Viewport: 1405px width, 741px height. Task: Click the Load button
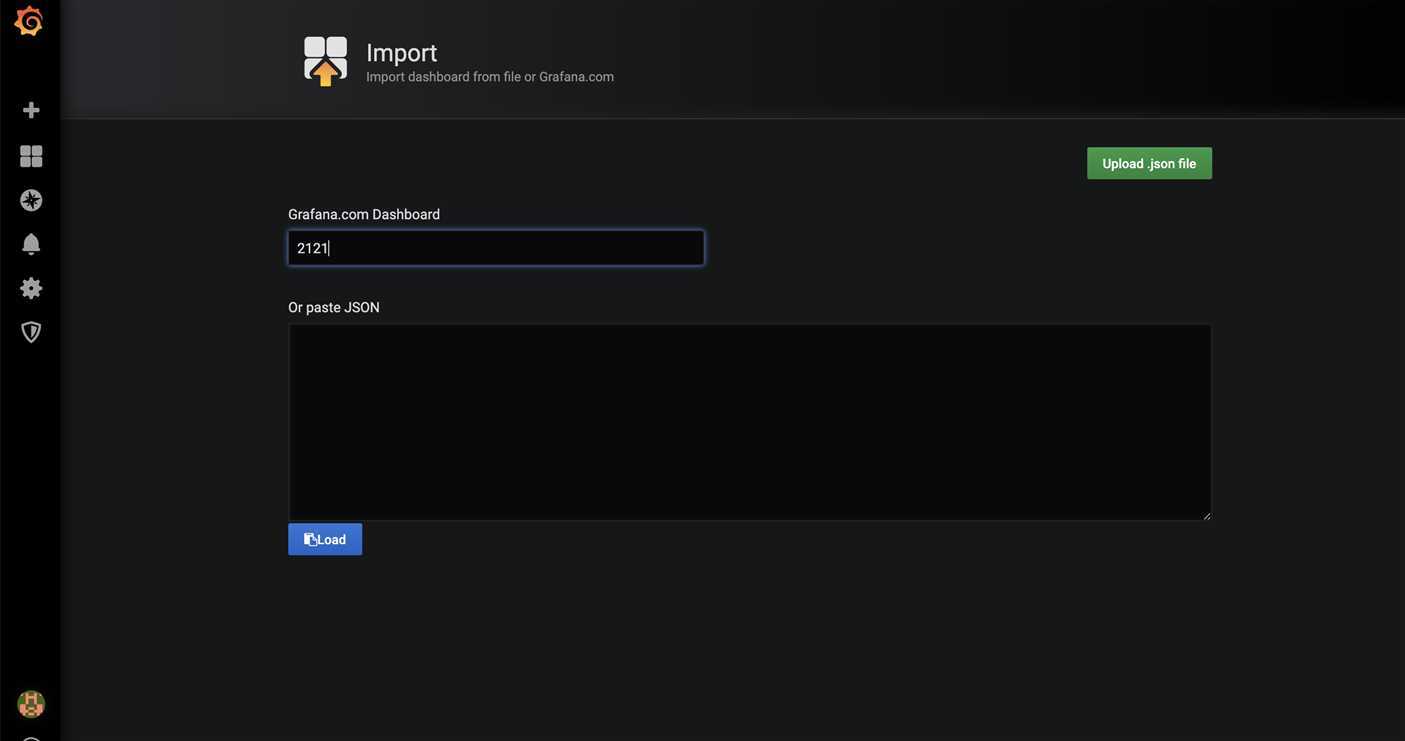tap(325, 539)
